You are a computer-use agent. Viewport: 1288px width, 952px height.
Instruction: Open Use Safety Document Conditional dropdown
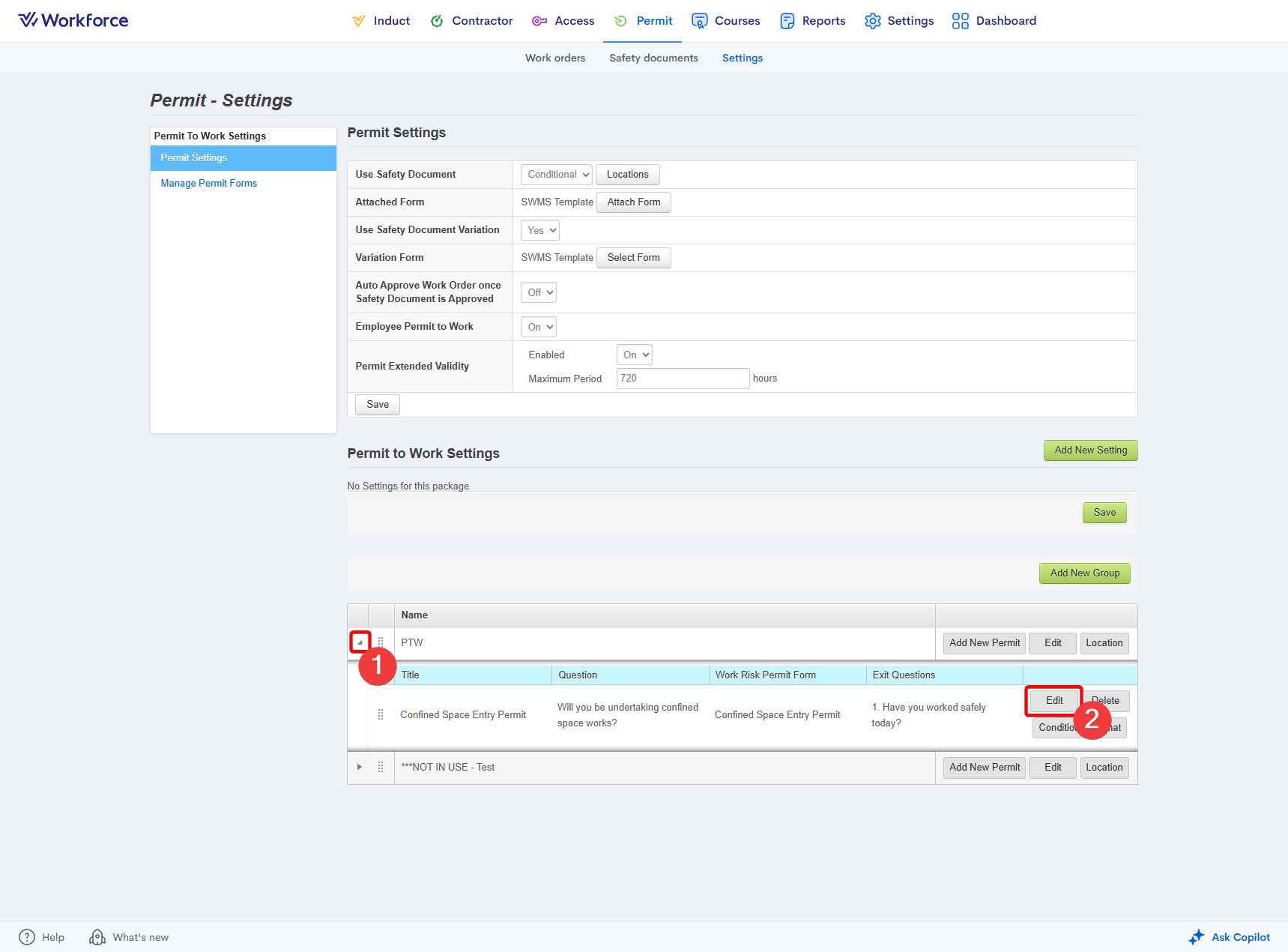(556, 175)
